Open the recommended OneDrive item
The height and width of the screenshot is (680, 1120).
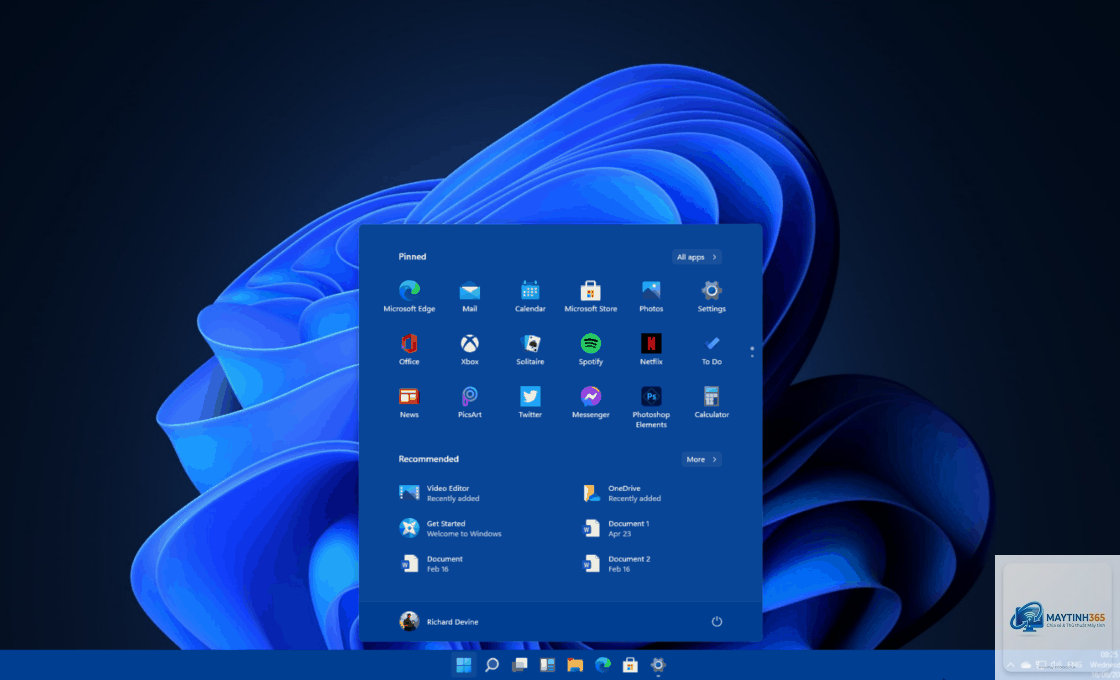pos(623,493)
